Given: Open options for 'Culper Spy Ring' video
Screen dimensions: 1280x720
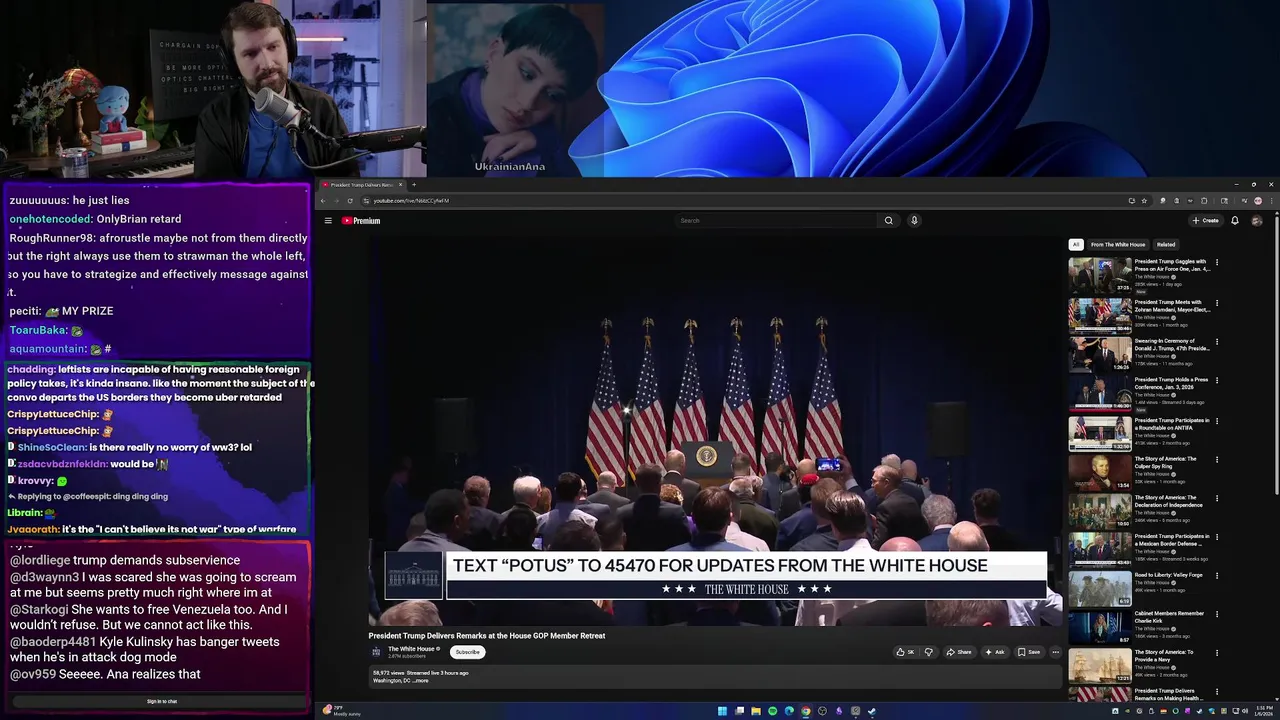Looking at the screenshot, I should 1217,460.
